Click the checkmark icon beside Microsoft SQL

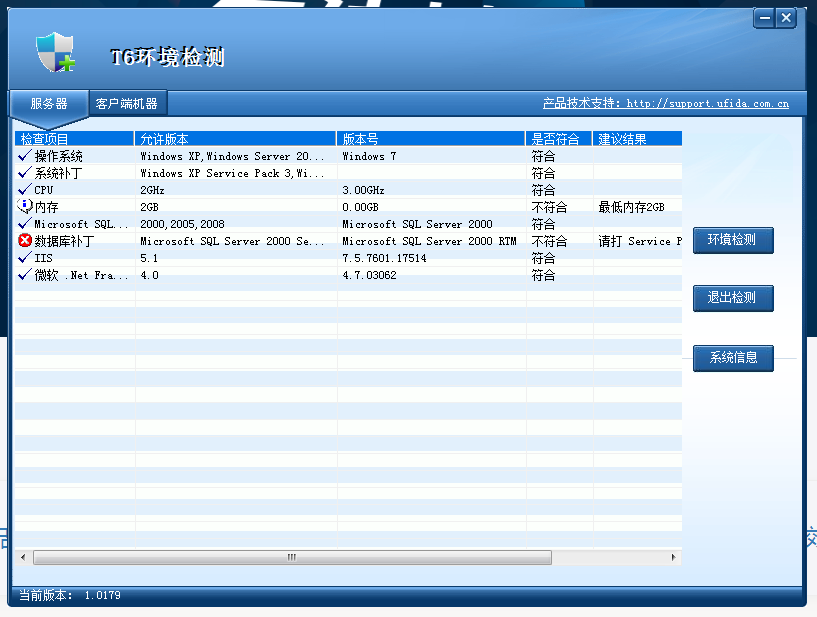point(24,224)
